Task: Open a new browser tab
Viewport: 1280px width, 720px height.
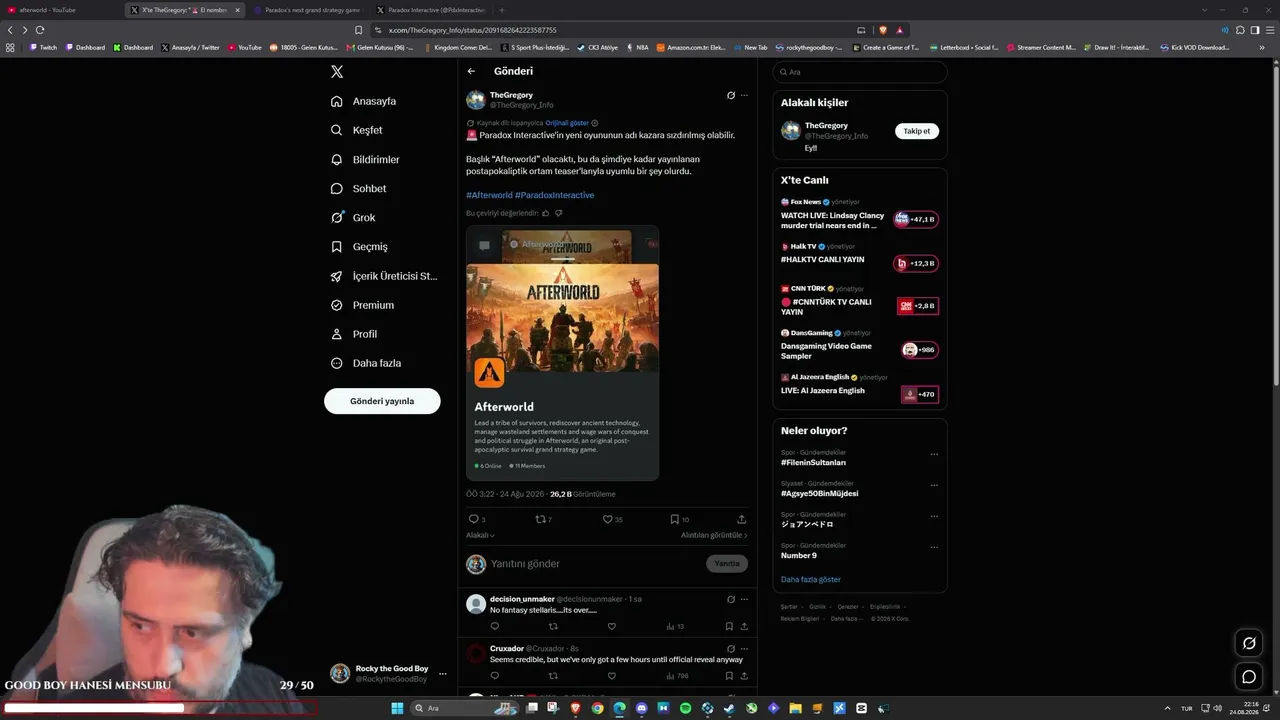Action: click(502, 10)
